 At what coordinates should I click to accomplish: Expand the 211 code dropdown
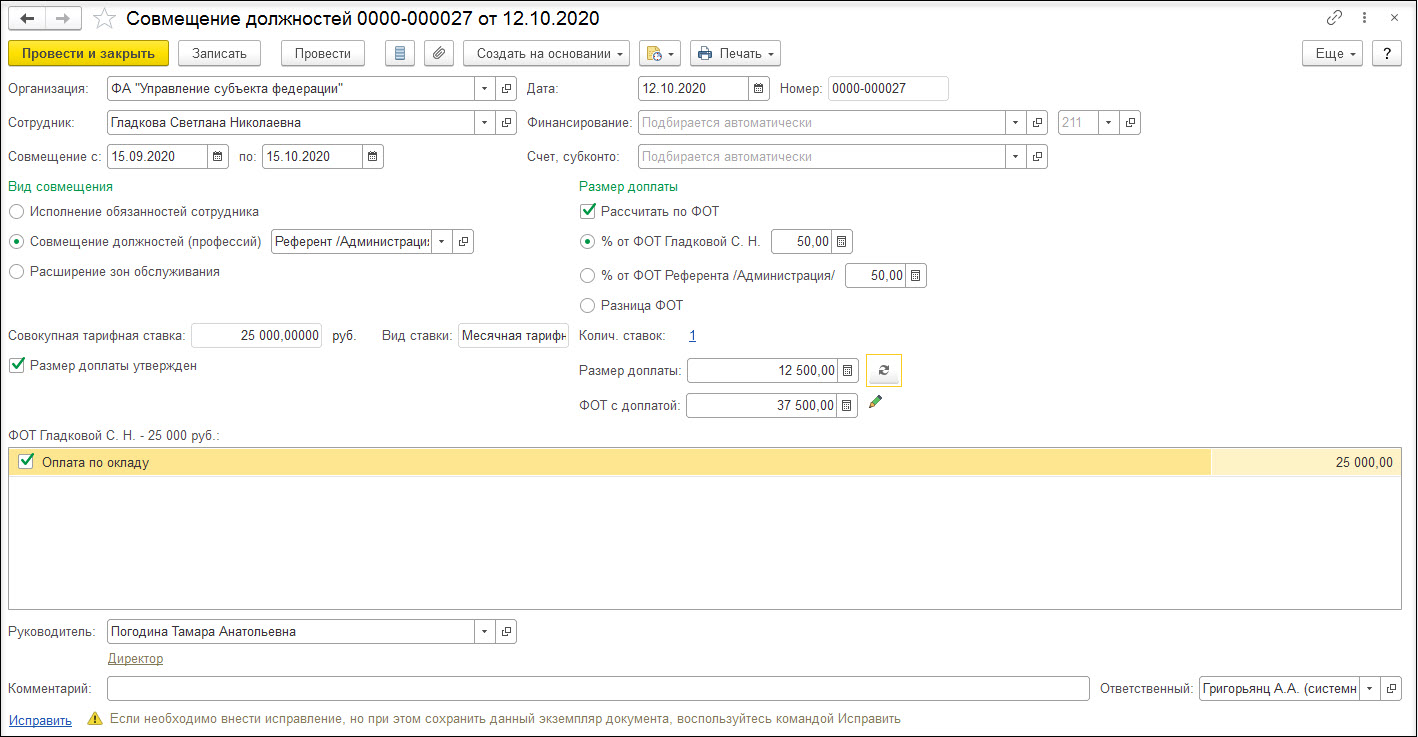[x=1109, y=122]
